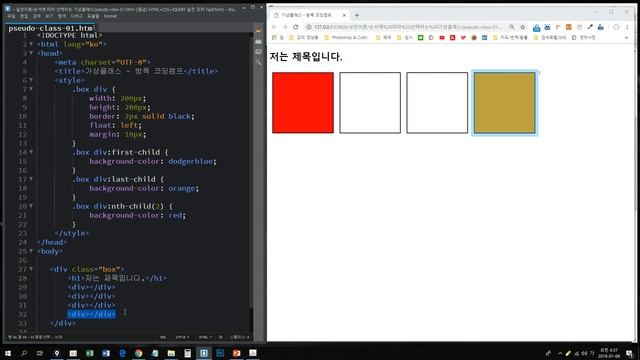This screenshot has width=640, height=360.
Task: Open Excel from the taskbar
Action: [89, 353]
